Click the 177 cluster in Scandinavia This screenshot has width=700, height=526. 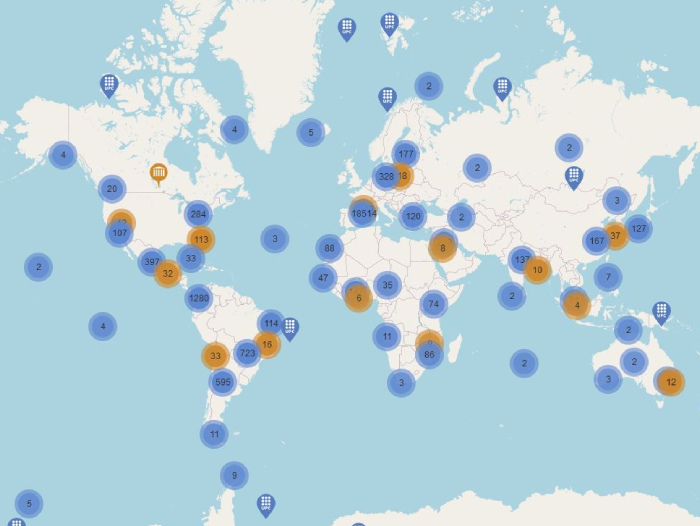(405, 154)
